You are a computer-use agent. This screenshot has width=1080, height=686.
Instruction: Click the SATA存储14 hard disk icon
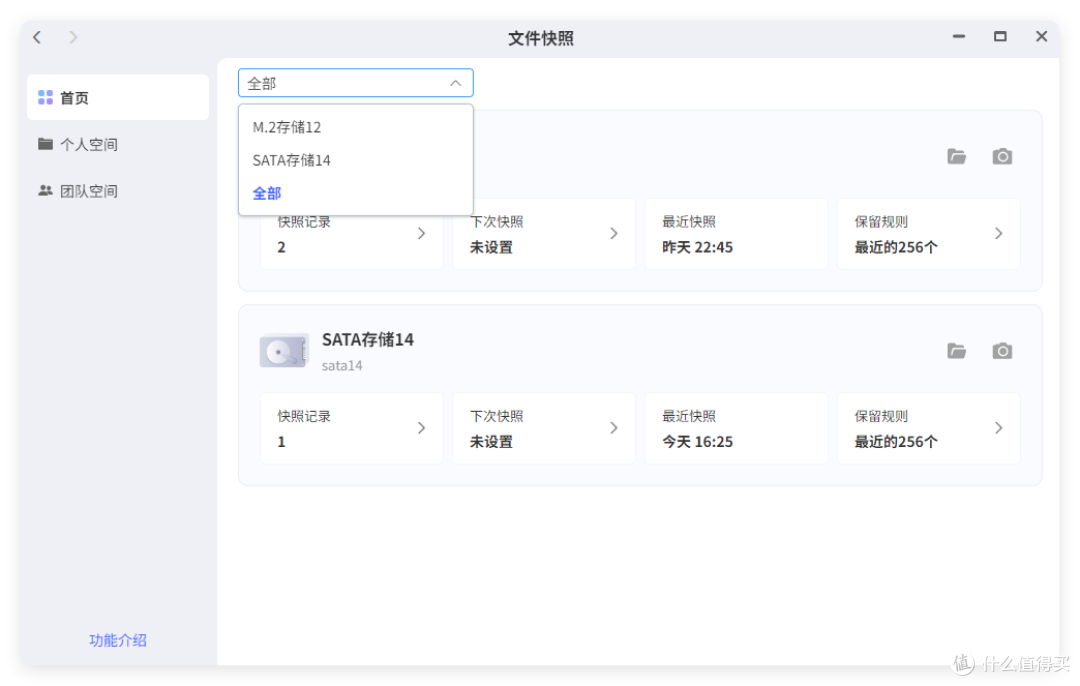[284, 351]
